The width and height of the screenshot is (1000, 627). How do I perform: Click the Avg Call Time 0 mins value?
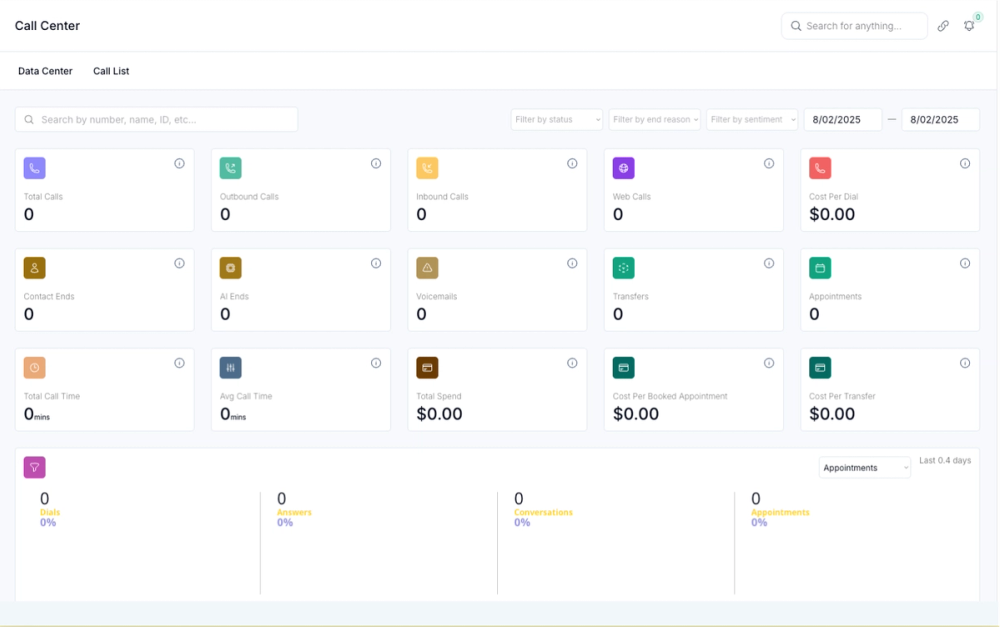pyautogui.click(x=233, y=415)
